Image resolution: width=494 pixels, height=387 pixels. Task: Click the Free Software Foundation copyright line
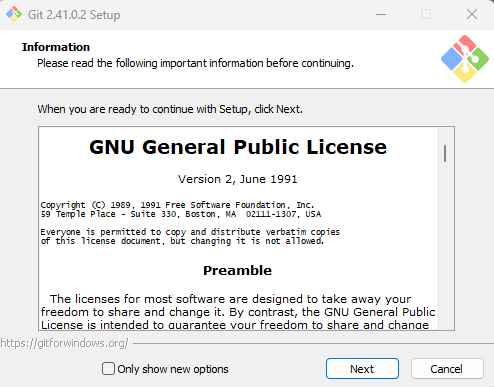pyautogui.click(x=177, y=205)
